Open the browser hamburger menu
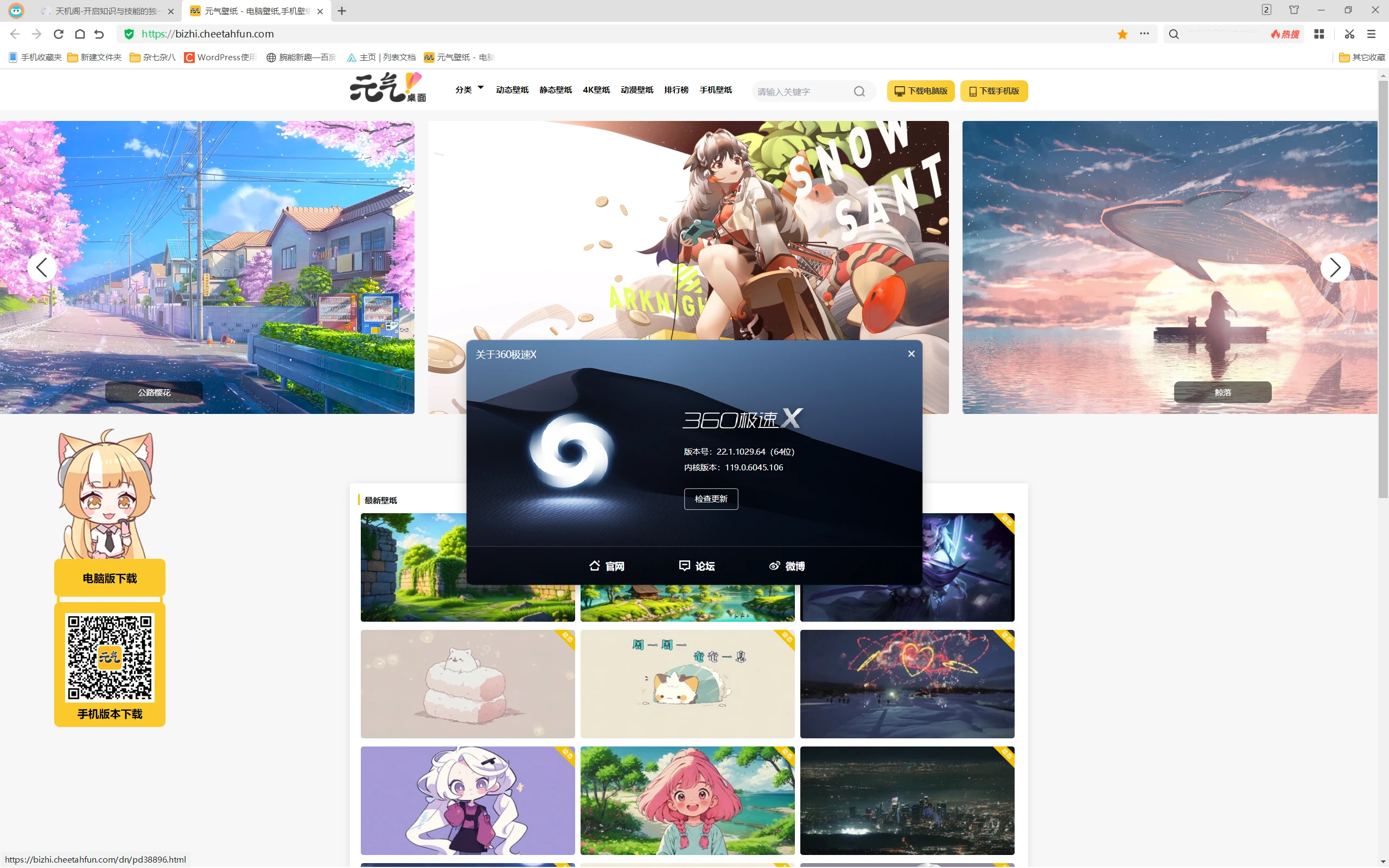This screenshot has width=1389, height=868. pos(1371,34)
